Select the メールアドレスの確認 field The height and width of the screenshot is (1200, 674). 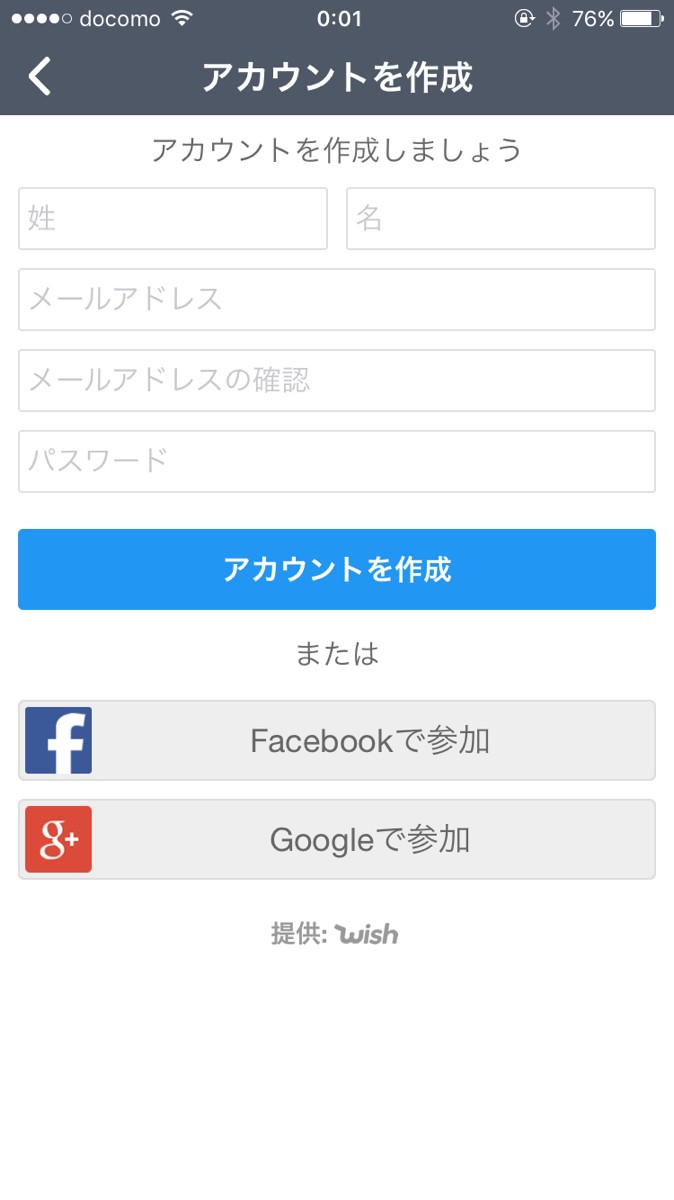coord(337,380)
